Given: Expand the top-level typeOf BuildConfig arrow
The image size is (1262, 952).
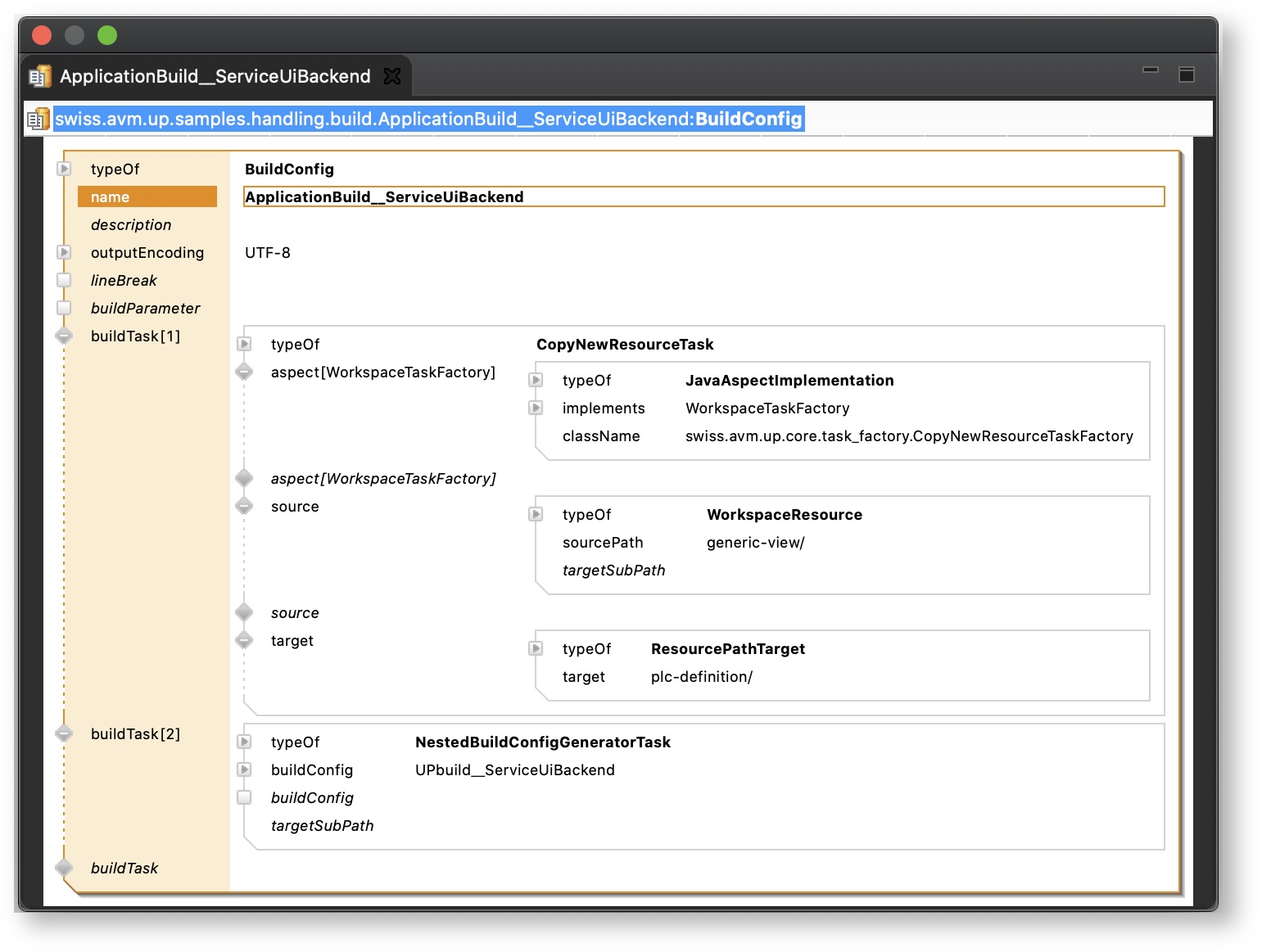Looking at the screenshot, I should tap(64, 169).
